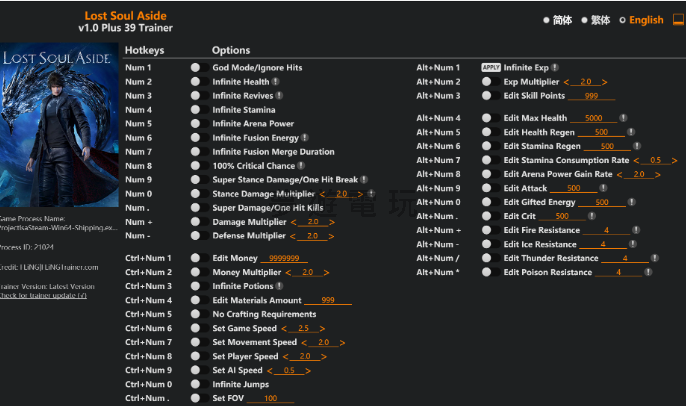Increase the Set AI Speed value
686x406 pixels.
click(x=308, y=371)
